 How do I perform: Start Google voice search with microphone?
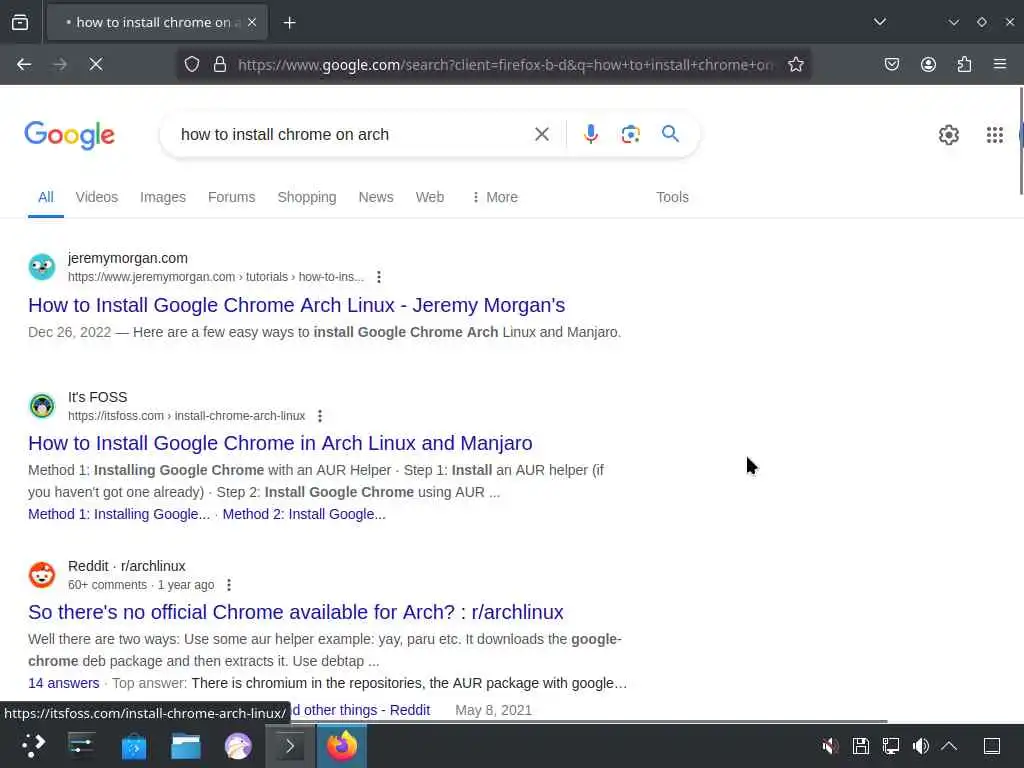pyautogui.click(x=590, y=134)
